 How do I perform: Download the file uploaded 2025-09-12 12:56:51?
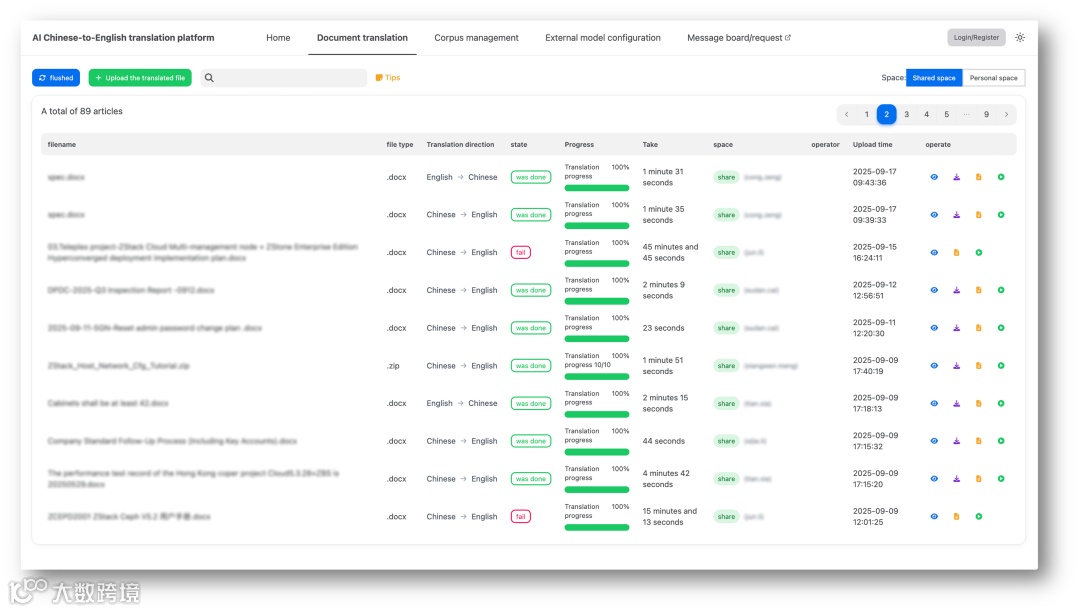point(957,290)
